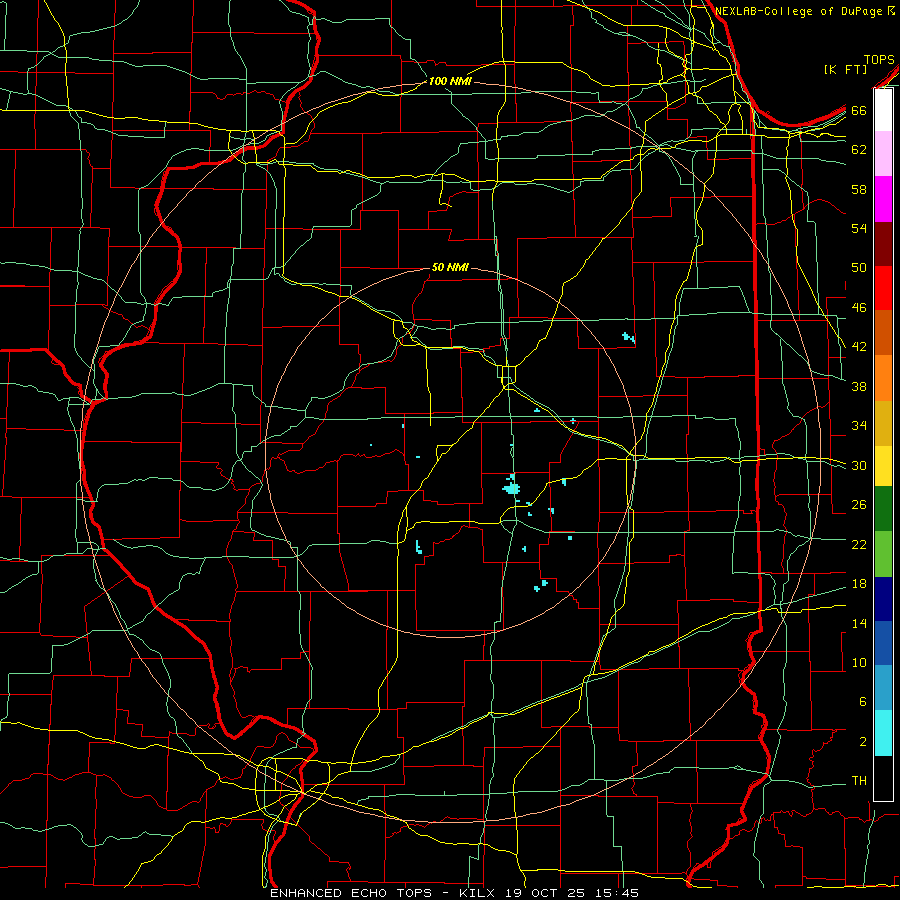Click the legend value 30

(x=859, y=465)
